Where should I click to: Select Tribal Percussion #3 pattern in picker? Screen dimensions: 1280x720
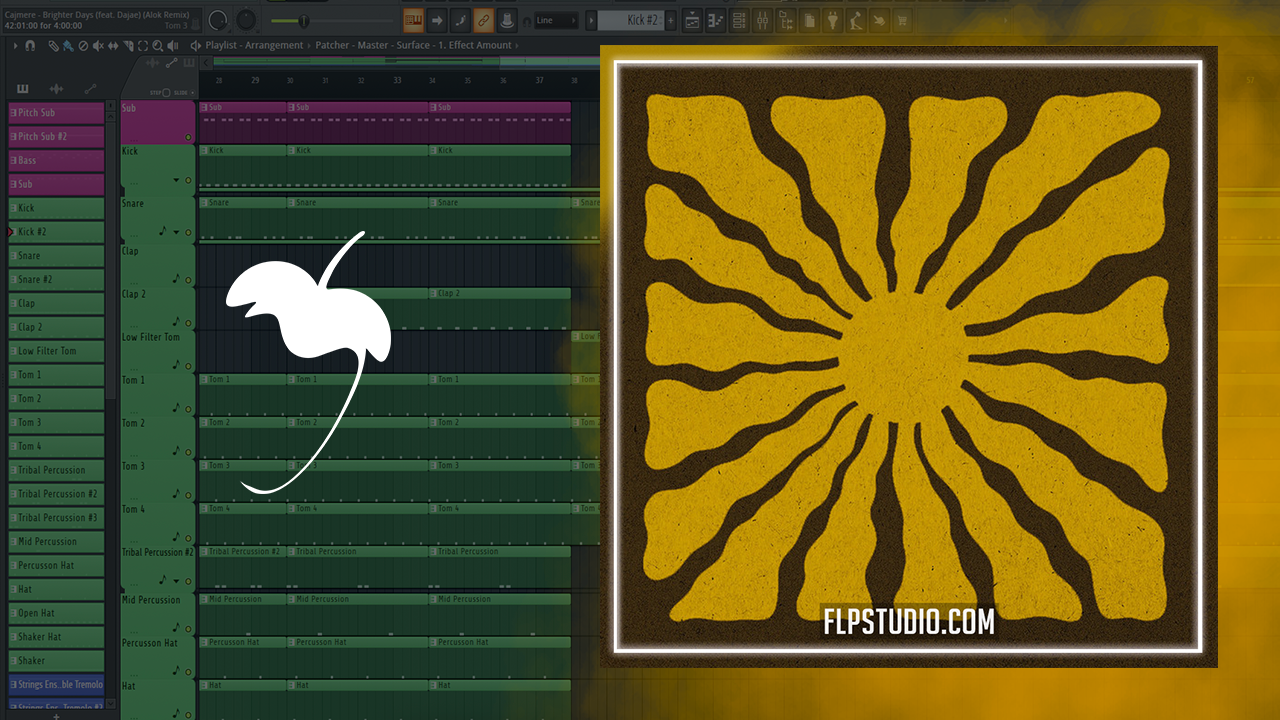[56, 517]
